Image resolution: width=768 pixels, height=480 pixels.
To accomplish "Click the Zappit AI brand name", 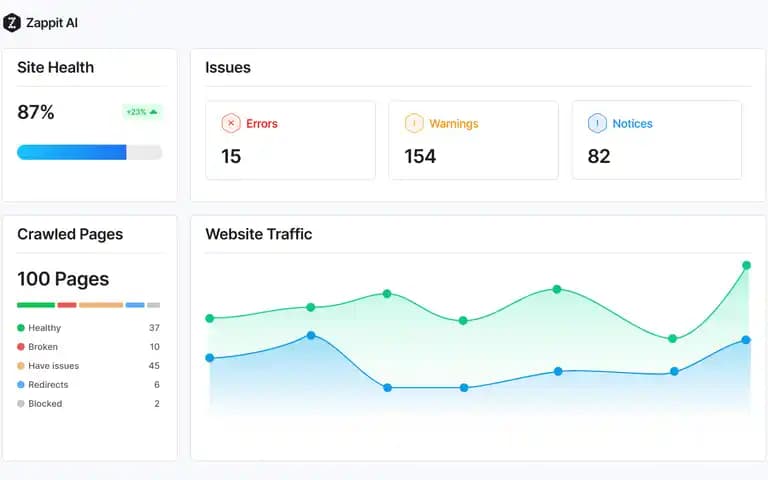I will [x=52, y=23].
